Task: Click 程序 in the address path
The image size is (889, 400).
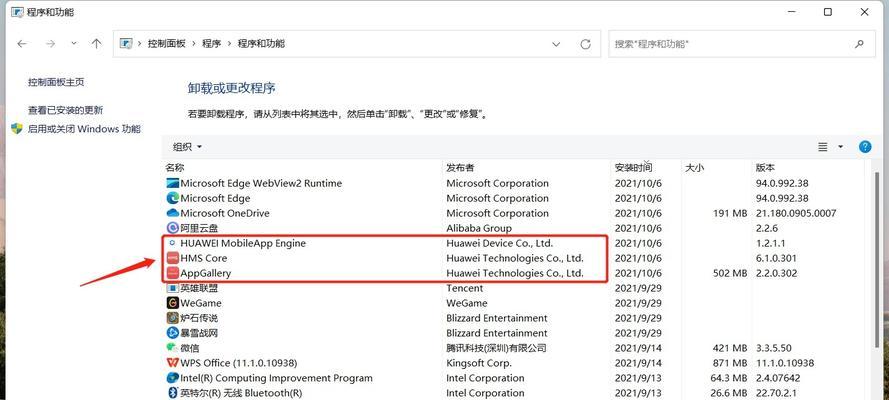Action: (x=211, y=44)
